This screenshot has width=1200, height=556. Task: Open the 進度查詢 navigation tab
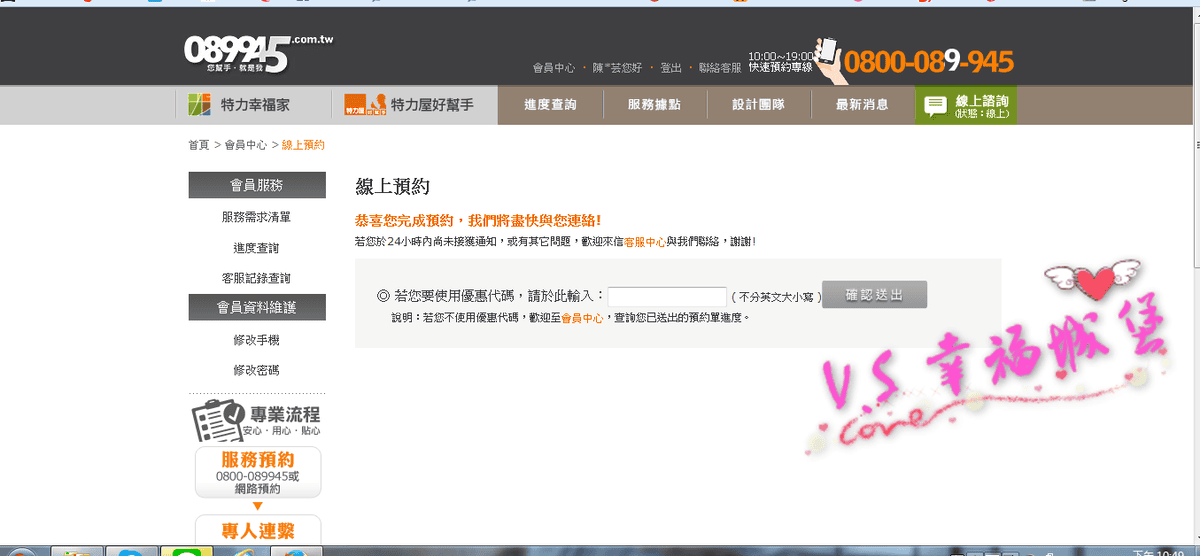pos(550,105)
